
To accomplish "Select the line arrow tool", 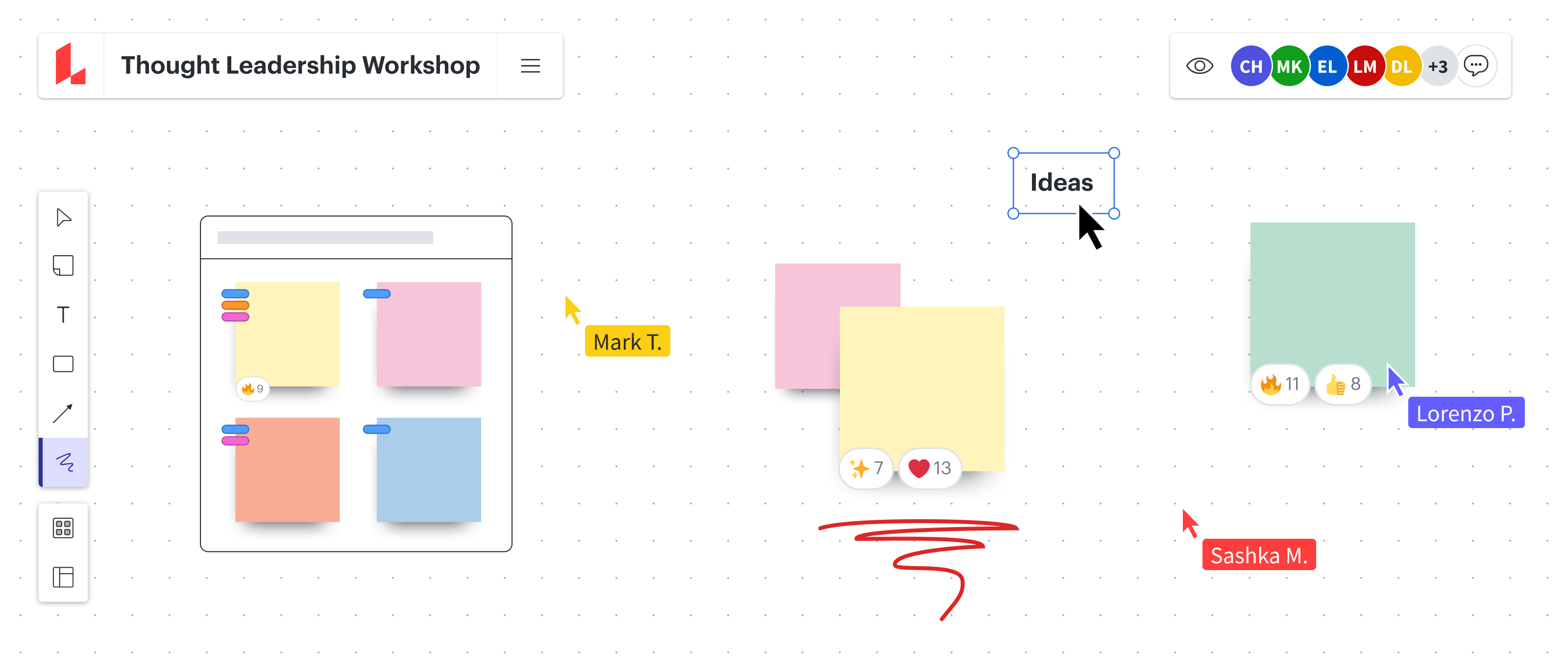I will coord(63,413).
